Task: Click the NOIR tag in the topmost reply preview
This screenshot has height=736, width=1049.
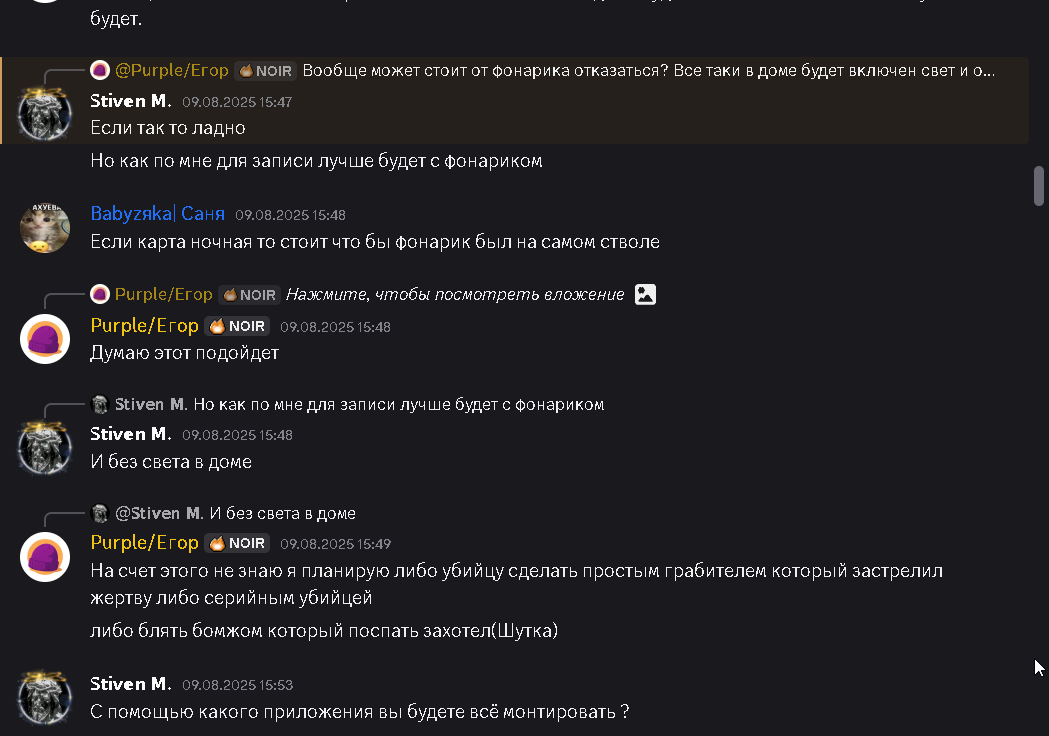Action: point(265,71)
